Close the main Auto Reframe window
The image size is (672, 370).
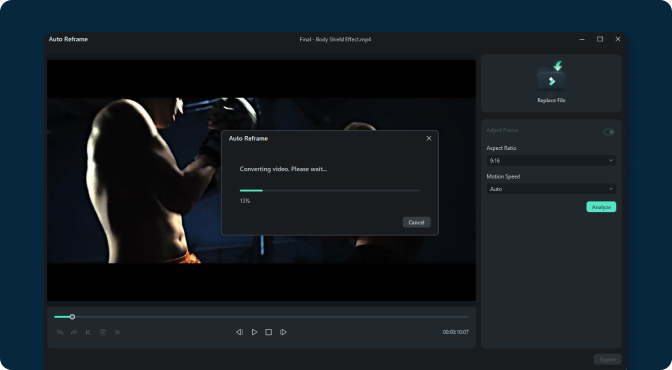point(618,39)
